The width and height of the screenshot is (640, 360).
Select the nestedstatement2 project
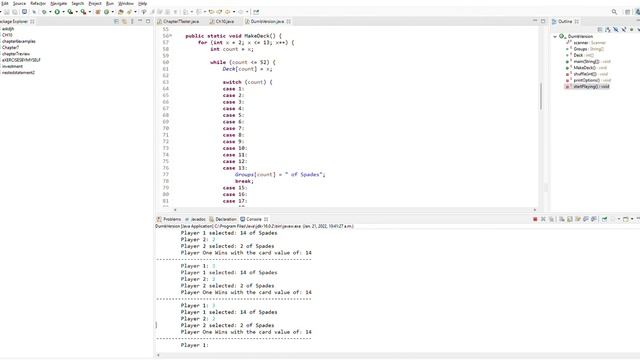(x=18, y=72)
